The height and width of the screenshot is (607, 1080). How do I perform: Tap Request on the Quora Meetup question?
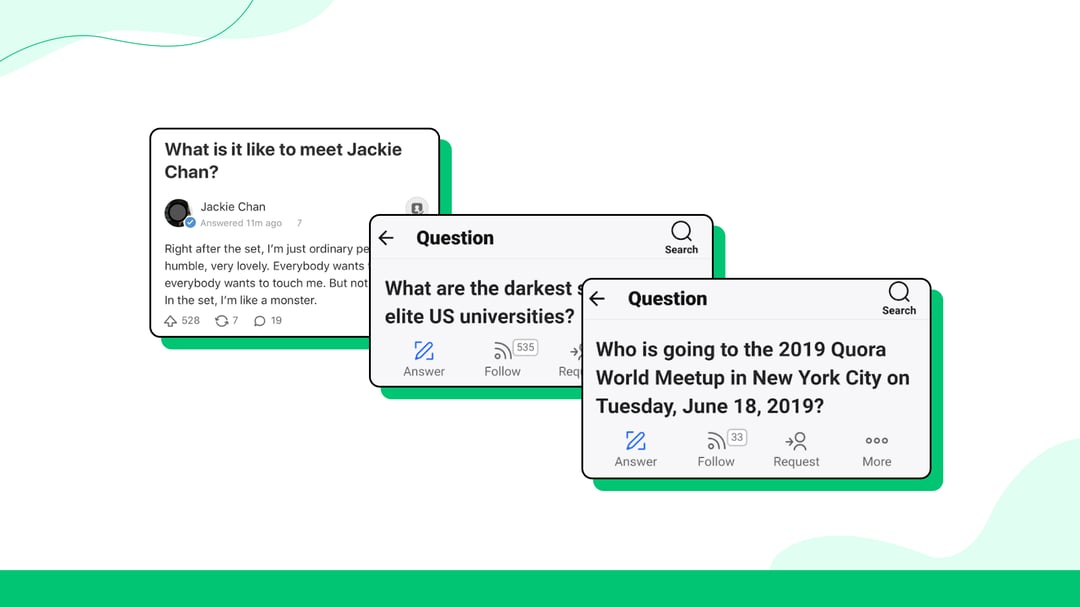click(796, 449)
